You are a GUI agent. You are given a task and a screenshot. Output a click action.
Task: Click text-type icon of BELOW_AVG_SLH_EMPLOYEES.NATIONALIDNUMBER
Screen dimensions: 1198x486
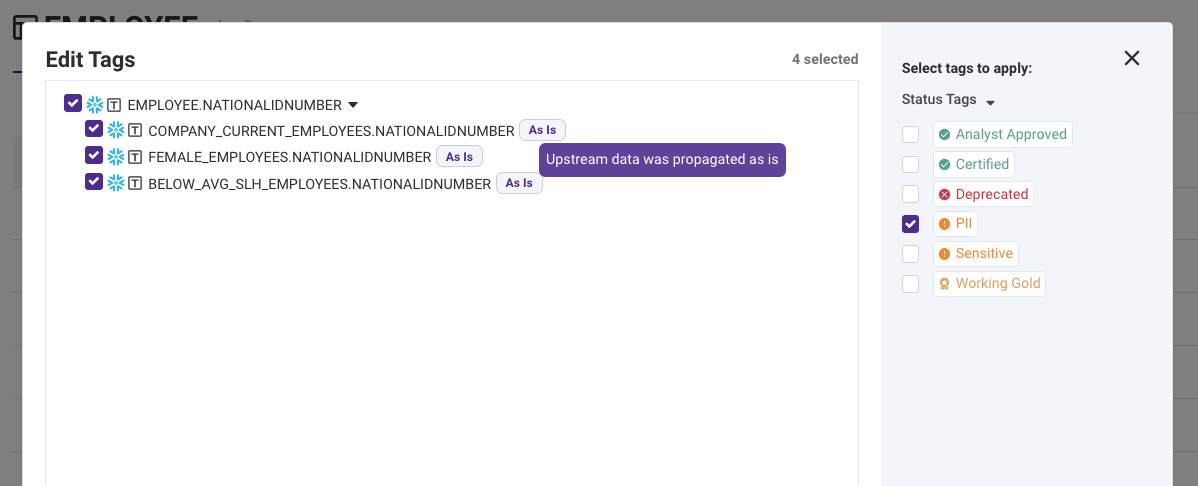point(135,183)
